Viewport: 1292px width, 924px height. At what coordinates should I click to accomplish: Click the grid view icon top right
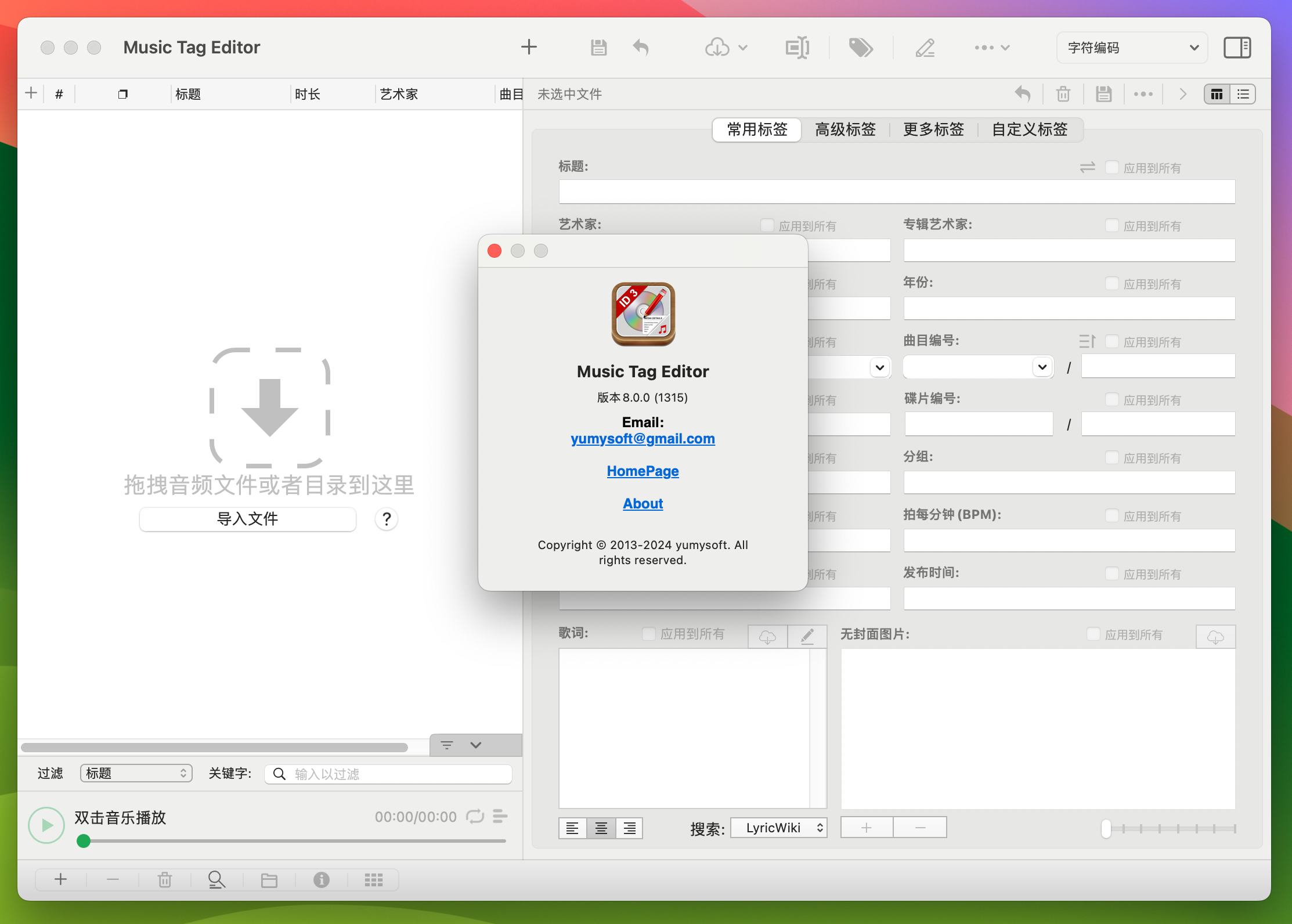pos(1217,94)
